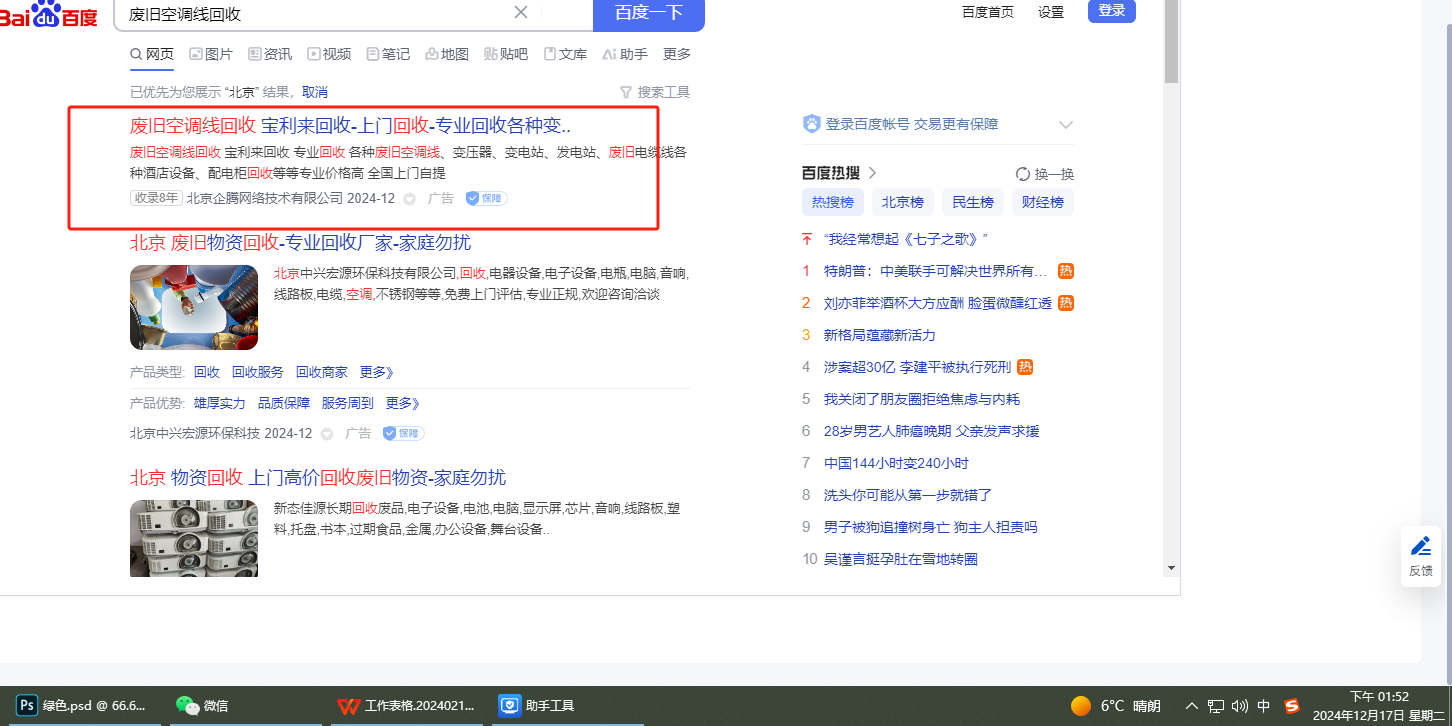This screenshot has width=1452, height=726.
Task: Click the 登录 button
Action: [x=1112, y=11]
